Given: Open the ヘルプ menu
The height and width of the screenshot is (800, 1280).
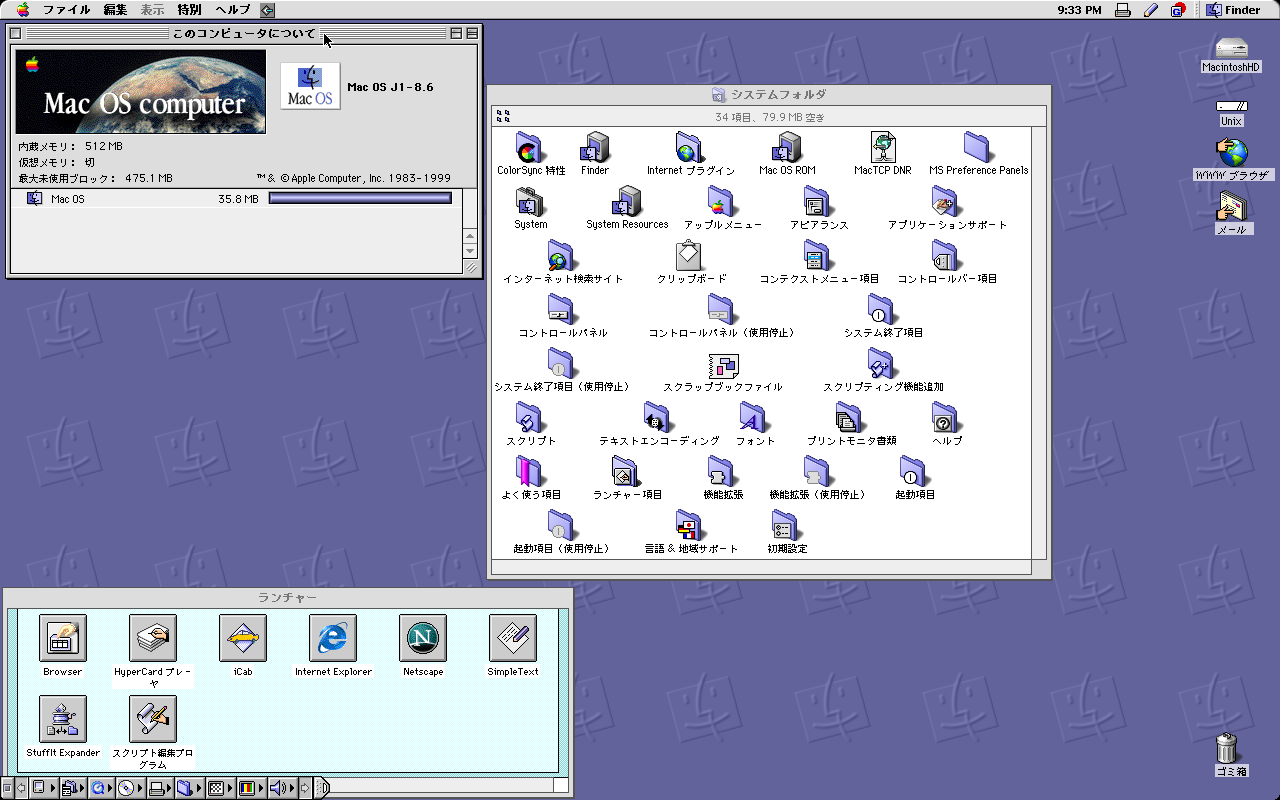Looking at the screenshot, I should [x=233, y=10].
